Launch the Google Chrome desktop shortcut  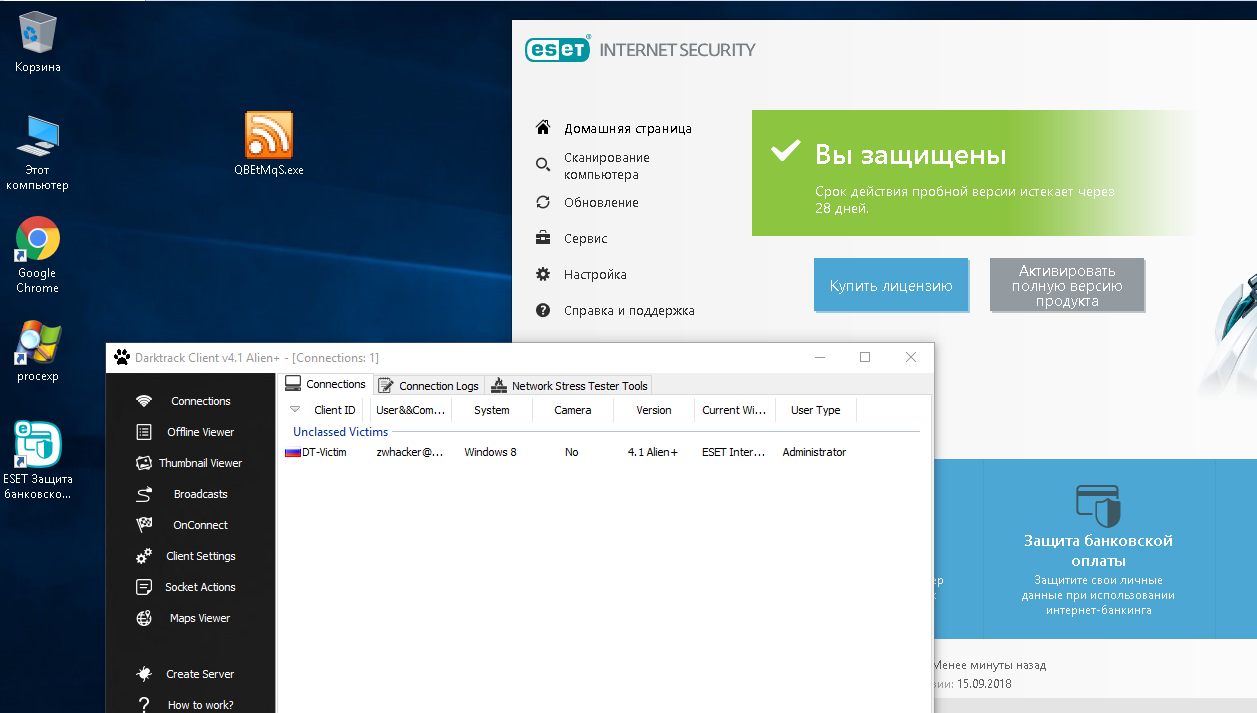[x=37, y=255]
